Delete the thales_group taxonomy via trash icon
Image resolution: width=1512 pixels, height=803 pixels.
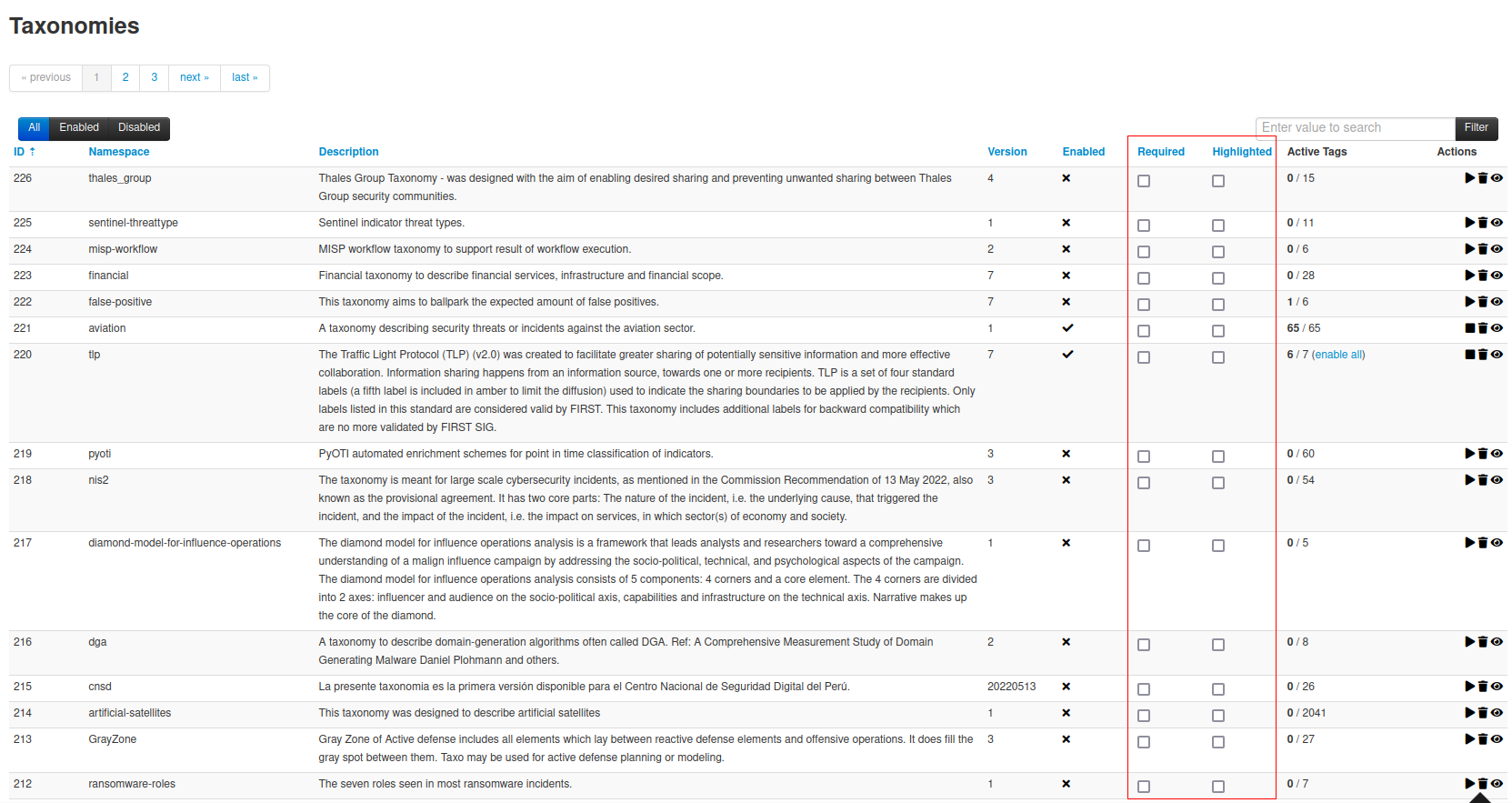(x=1483, y=178)
